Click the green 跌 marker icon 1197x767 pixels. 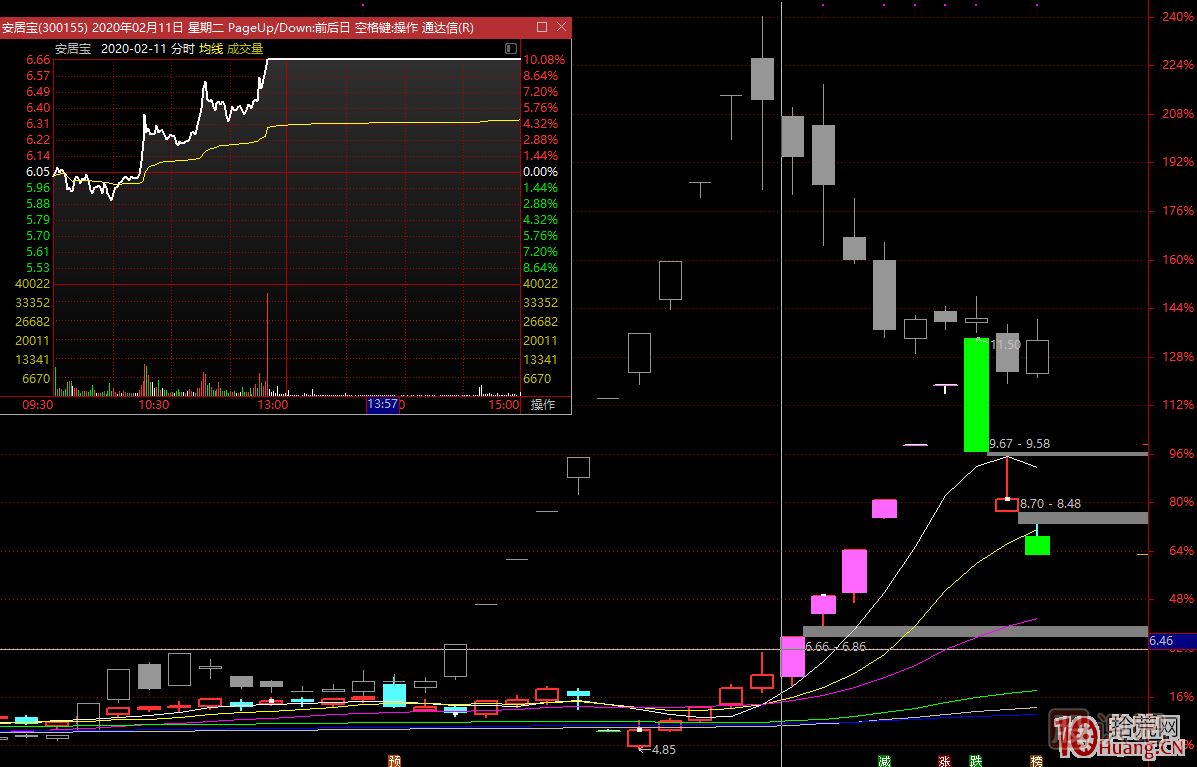[975, 760]
